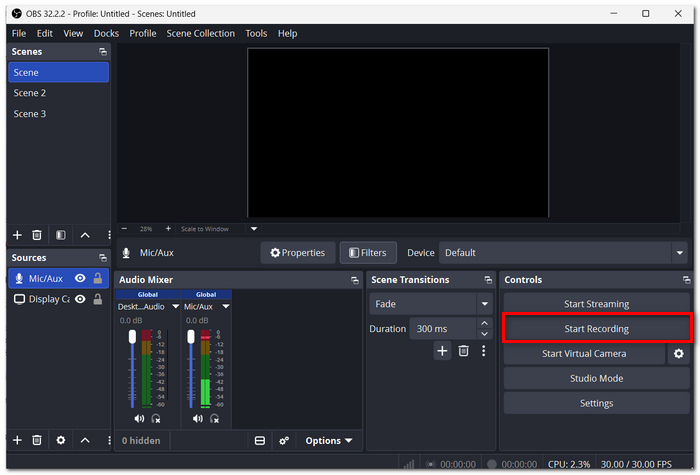Viewport: 700px width, 475px height.
Task: Open the Scene Collection menu
Action: tap(200, 33)
